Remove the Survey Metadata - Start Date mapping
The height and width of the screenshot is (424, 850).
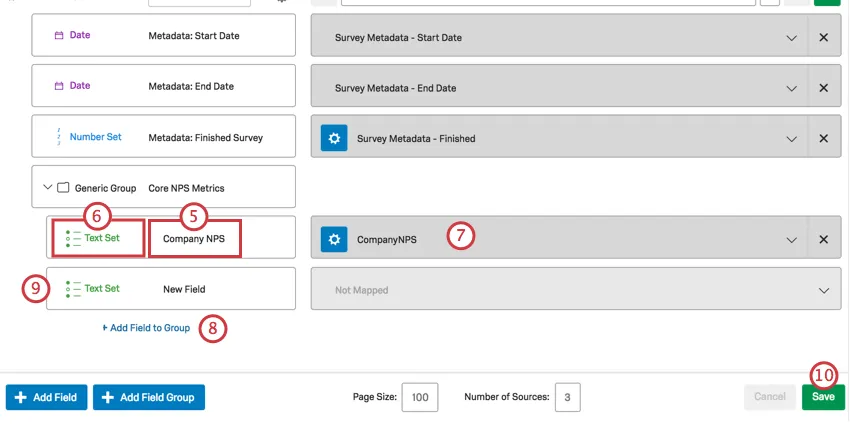tap(824, 38)
